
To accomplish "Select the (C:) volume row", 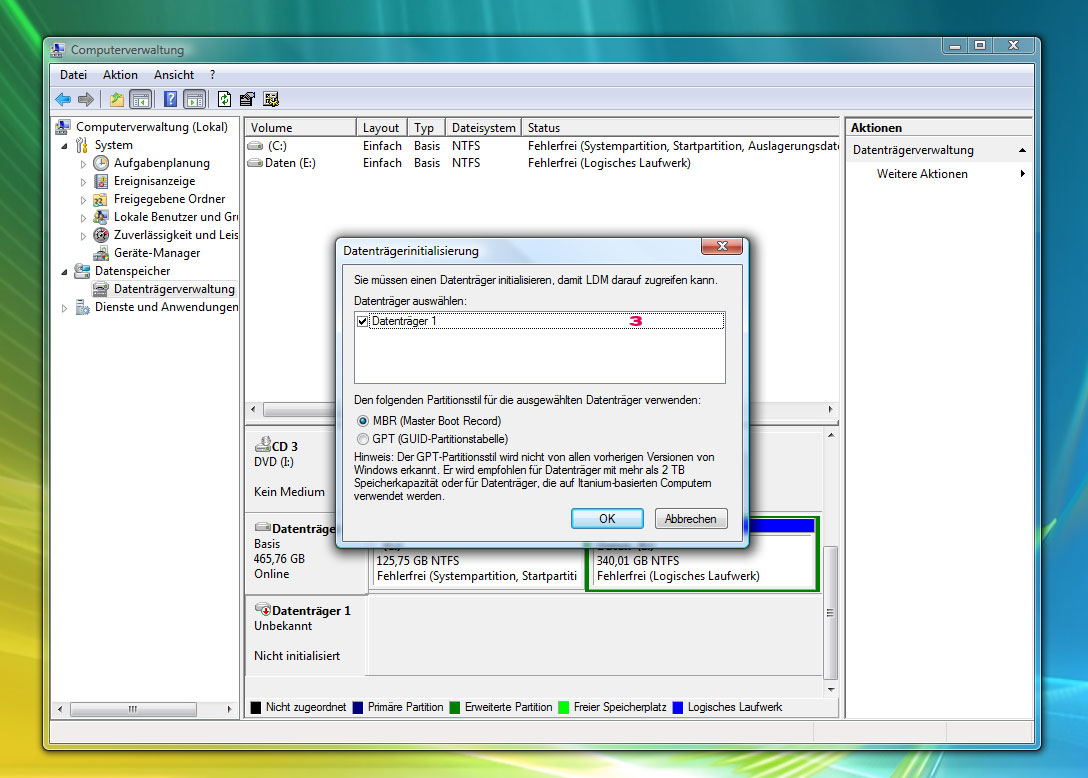I will (x=542, y=146).
